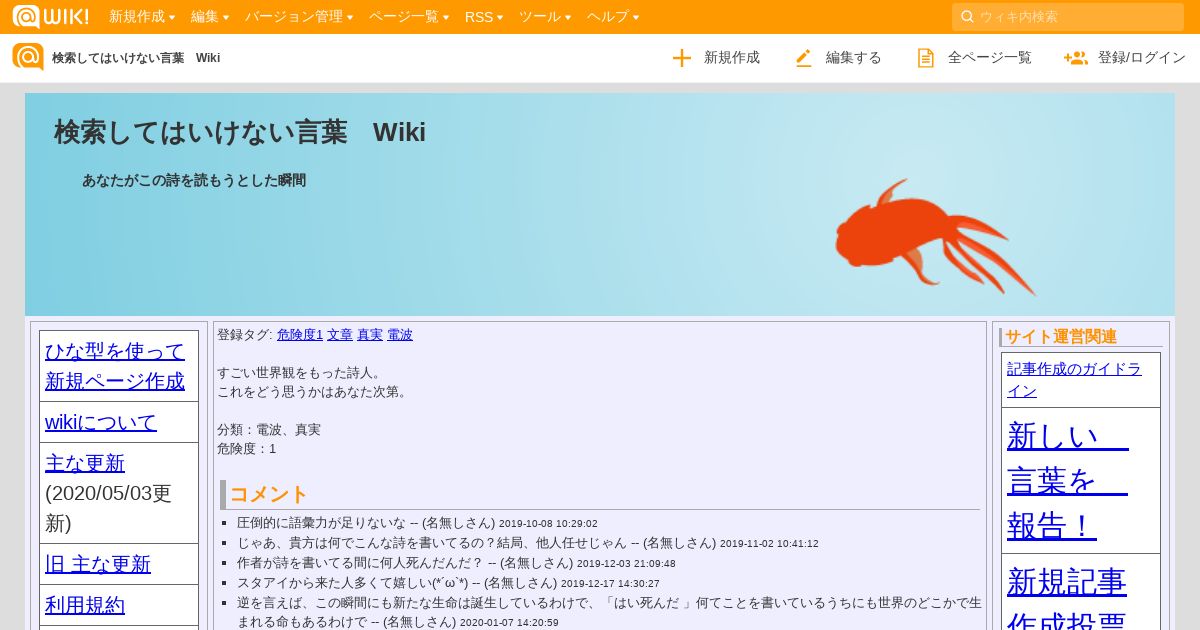This screenshot has height=630, width=1200.
Task: Expand the ページ一覧 menu
Action: coord(409,16)
